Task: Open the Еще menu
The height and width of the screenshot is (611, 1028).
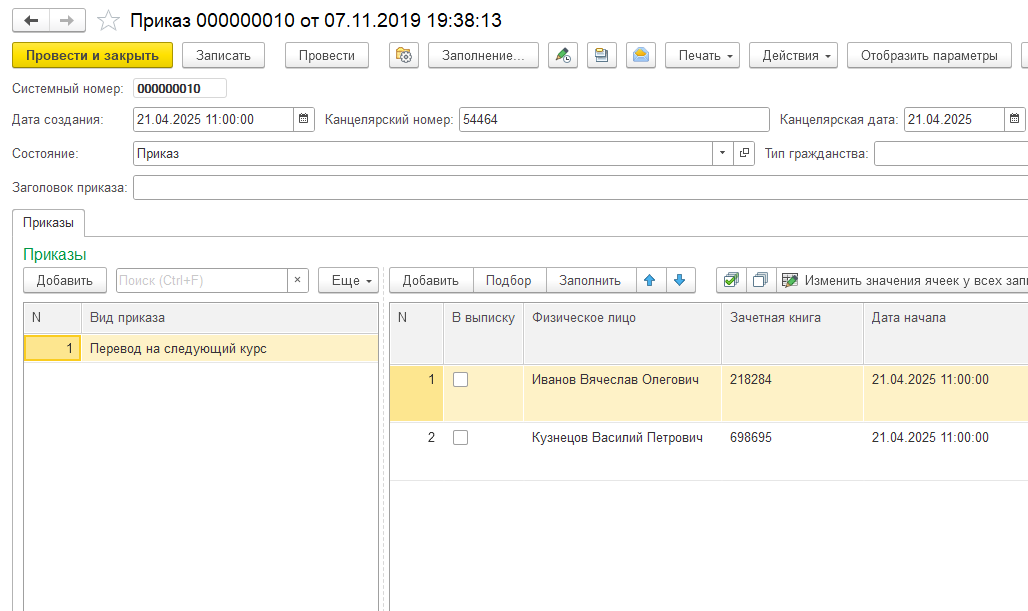Action: pyautogui.click(x=348, y=281)
